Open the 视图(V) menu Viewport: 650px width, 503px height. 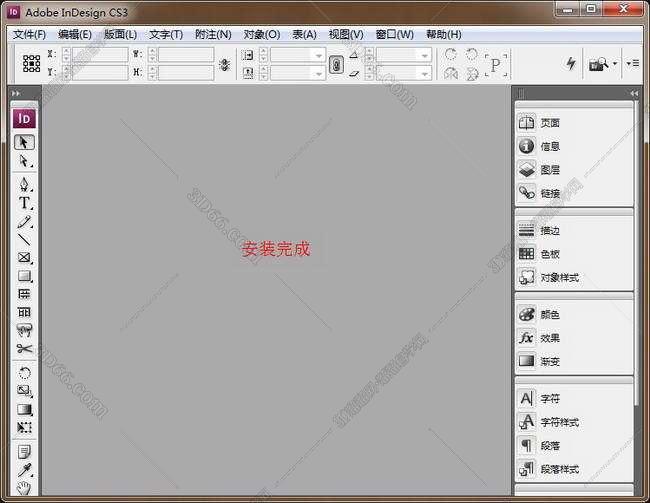[x=346, y=34]
